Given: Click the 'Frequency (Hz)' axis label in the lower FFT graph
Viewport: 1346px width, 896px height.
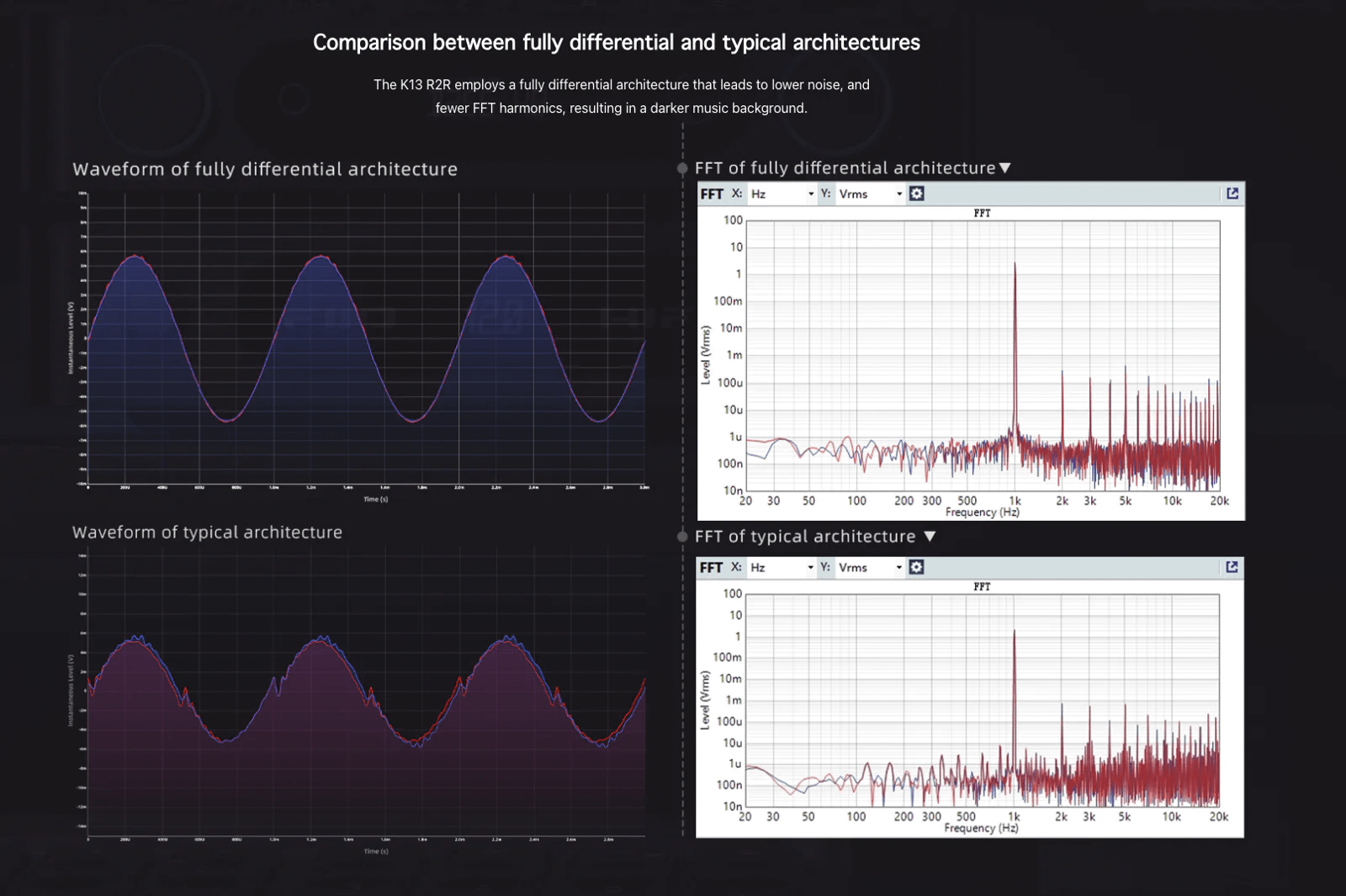Looking at the screenshot, I should pos(981,828).
